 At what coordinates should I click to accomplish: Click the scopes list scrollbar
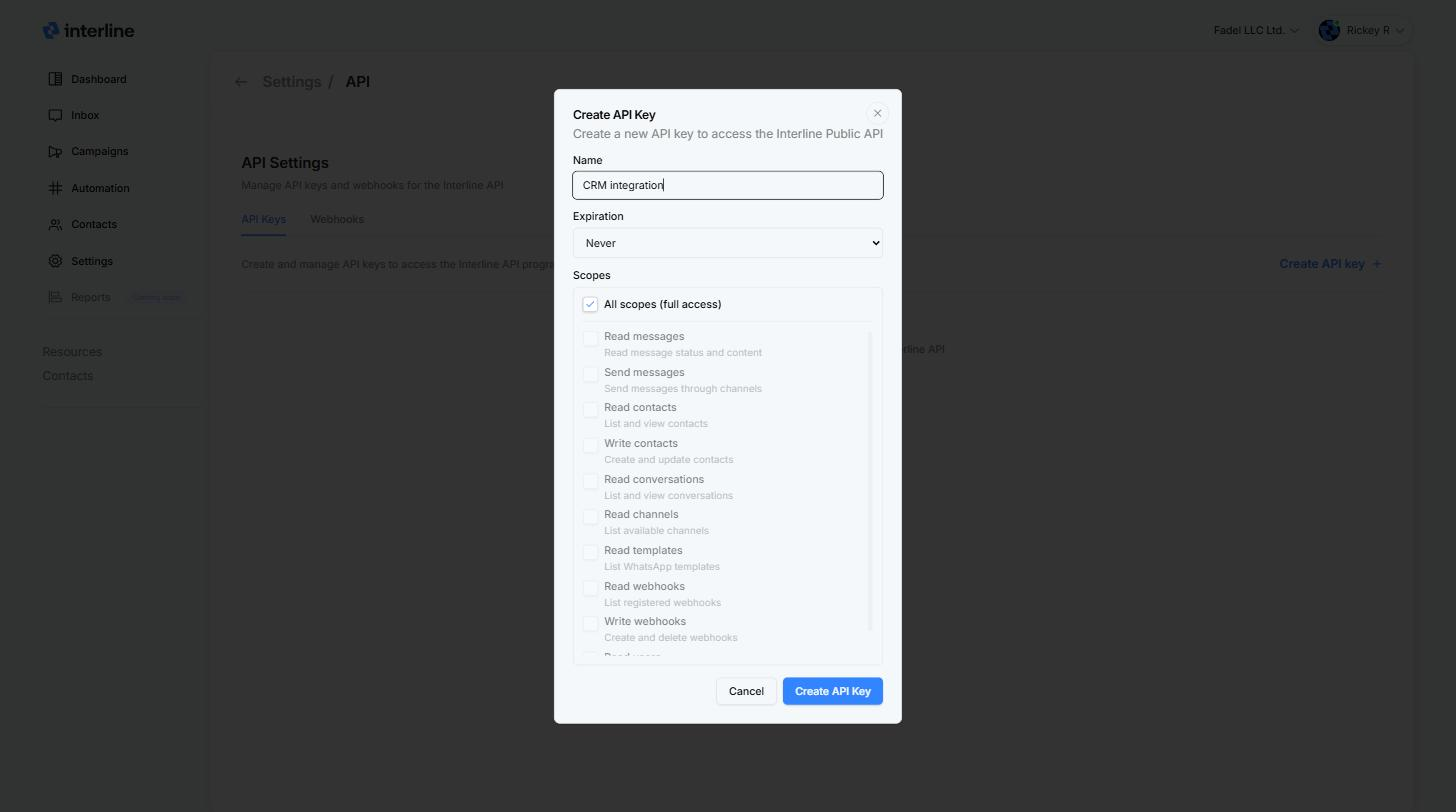[x=870, y=481]
